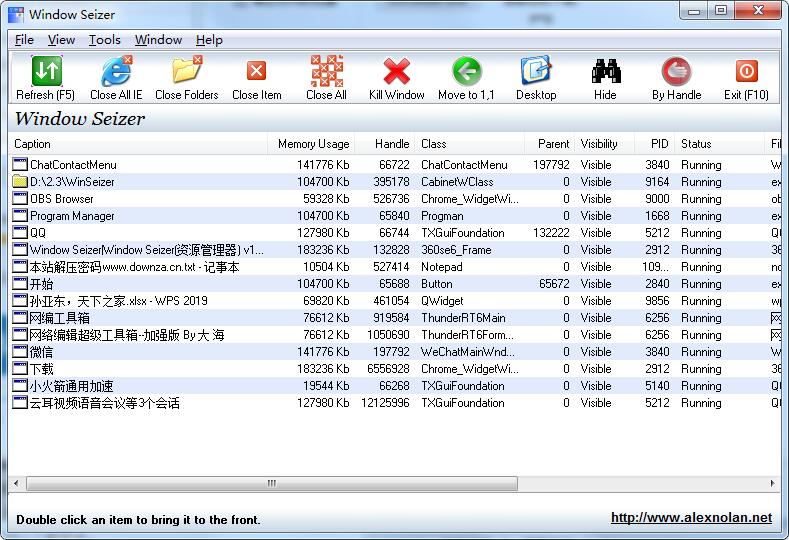Click the window icon beside ChatContactMenu row

pos(20,164)
